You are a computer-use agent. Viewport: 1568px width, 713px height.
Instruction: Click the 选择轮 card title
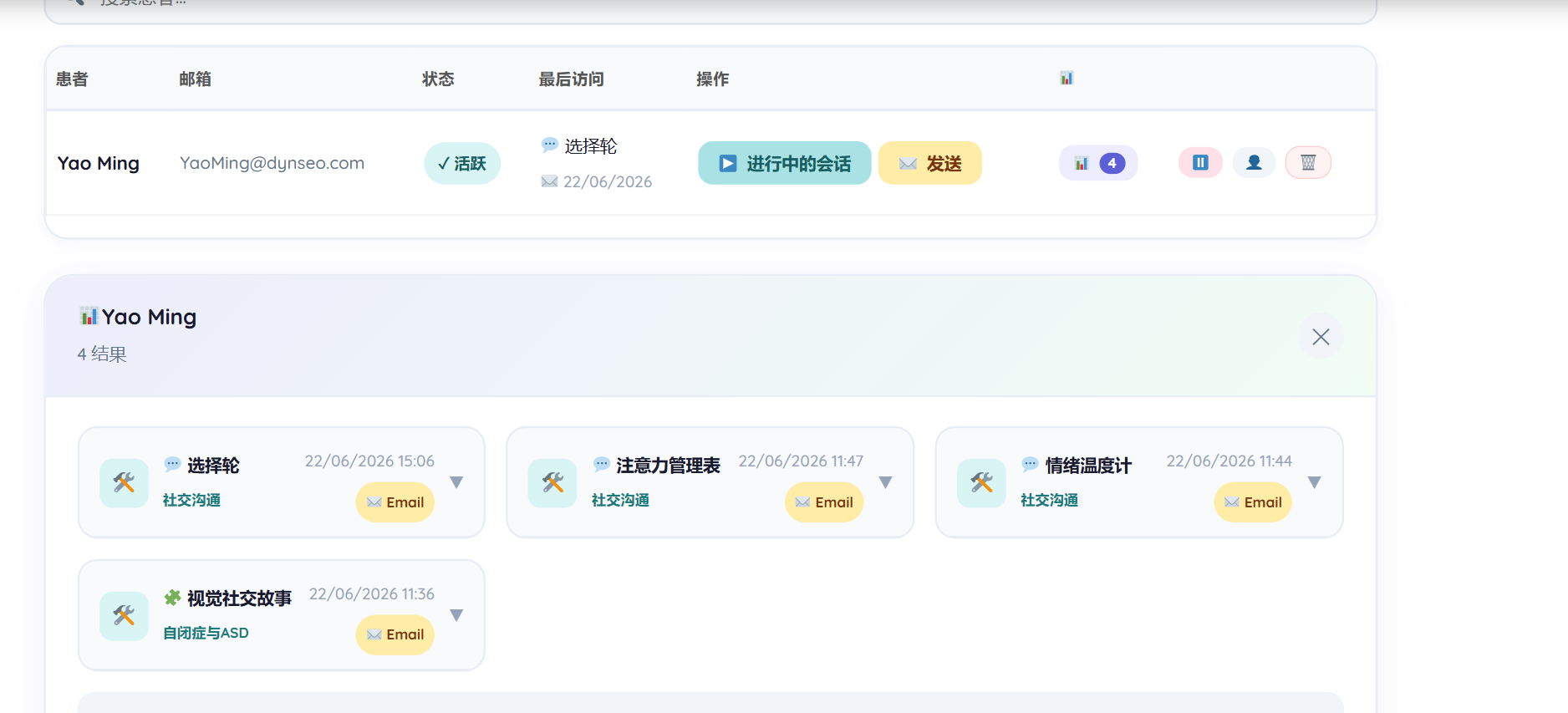click(x=213, y=466)
